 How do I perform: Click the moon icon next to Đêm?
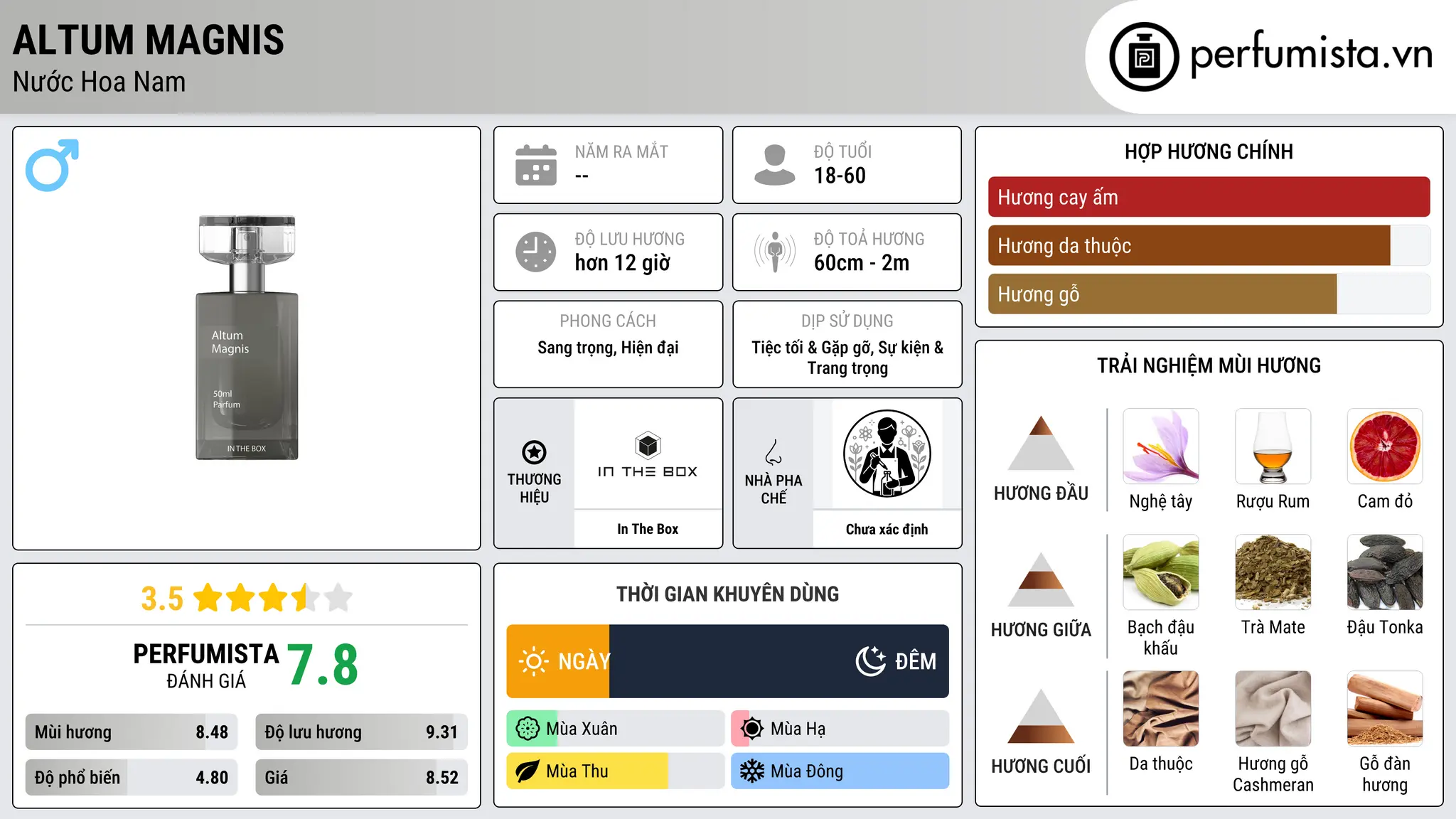point(871,661)
